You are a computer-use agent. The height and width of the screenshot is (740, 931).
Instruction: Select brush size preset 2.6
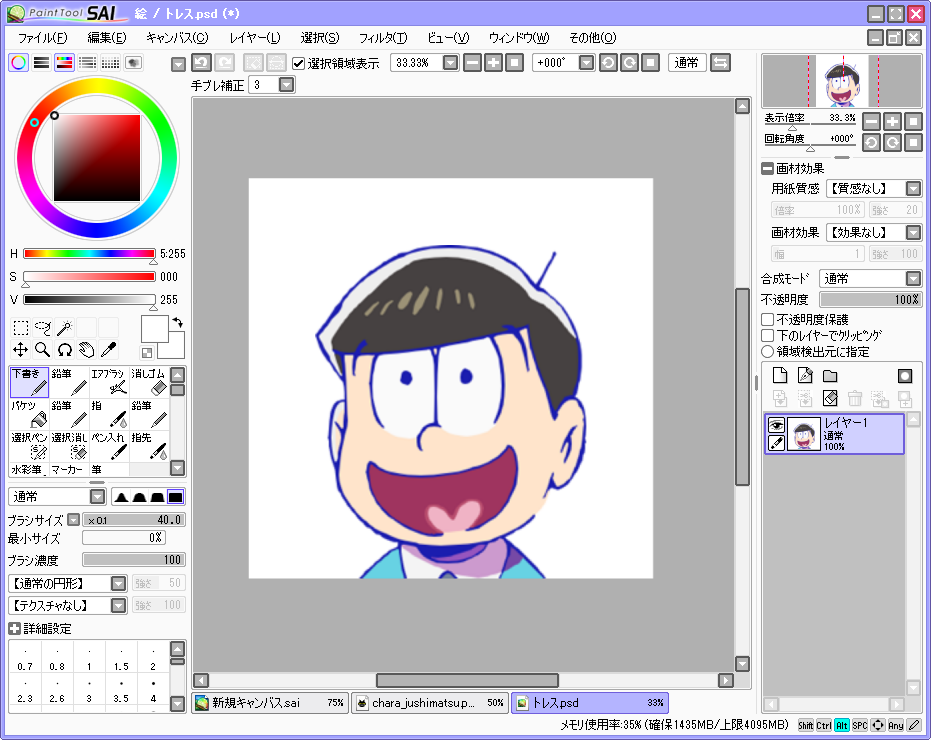point(57,692)
